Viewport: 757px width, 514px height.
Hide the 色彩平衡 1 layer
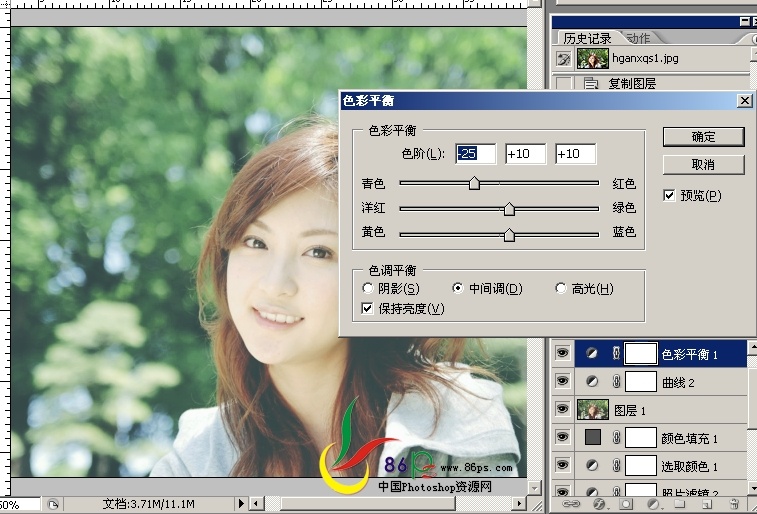562,353
